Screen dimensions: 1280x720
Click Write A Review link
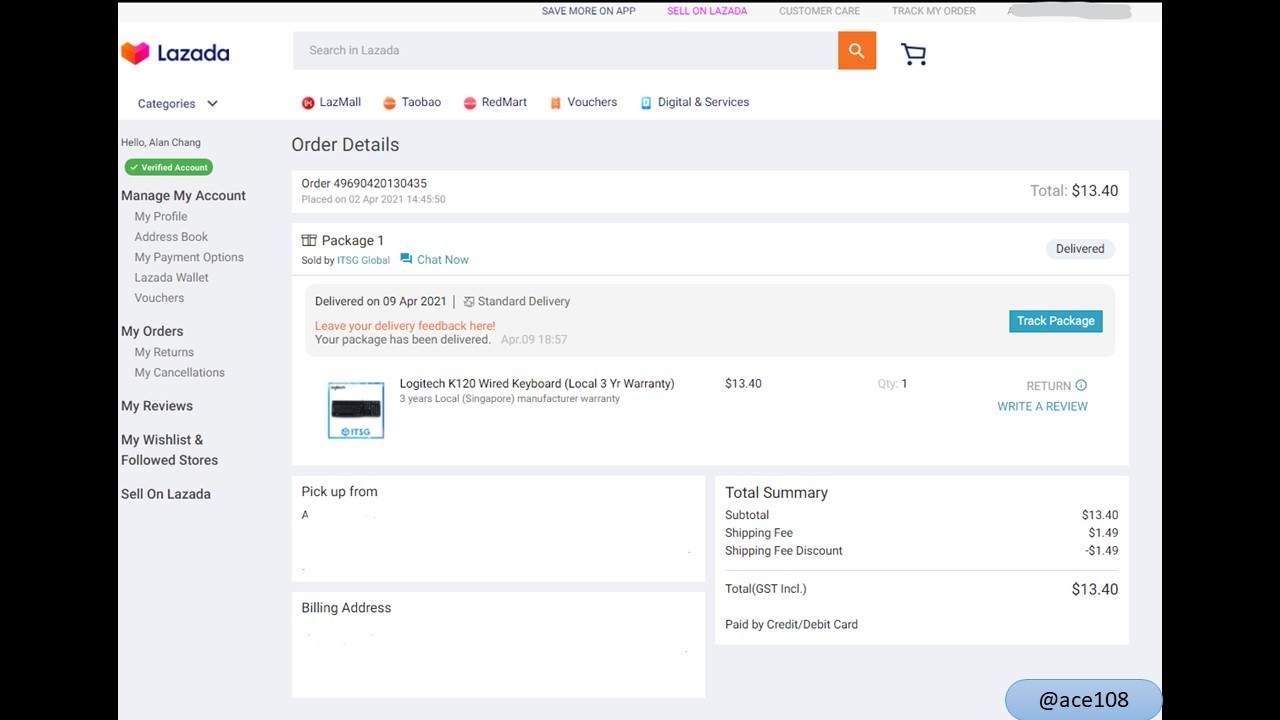[x=1042, y=406]
